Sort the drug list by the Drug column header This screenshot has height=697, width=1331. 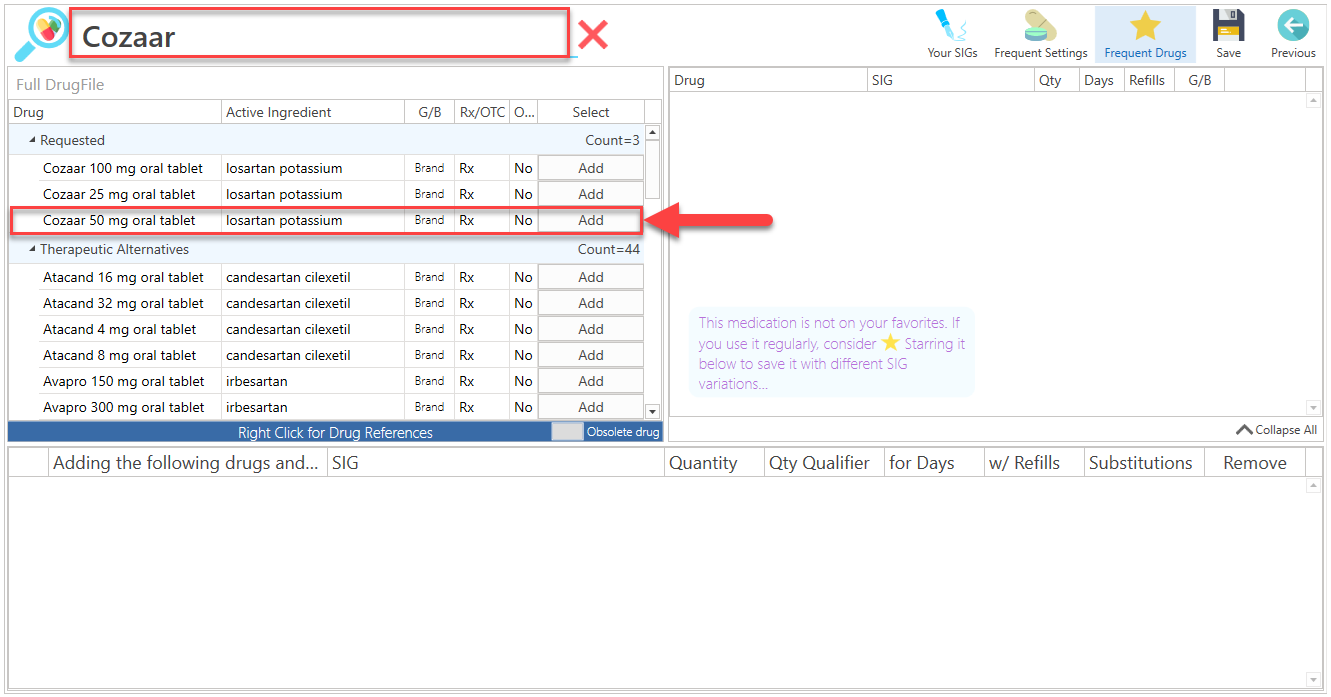[115, 112]
